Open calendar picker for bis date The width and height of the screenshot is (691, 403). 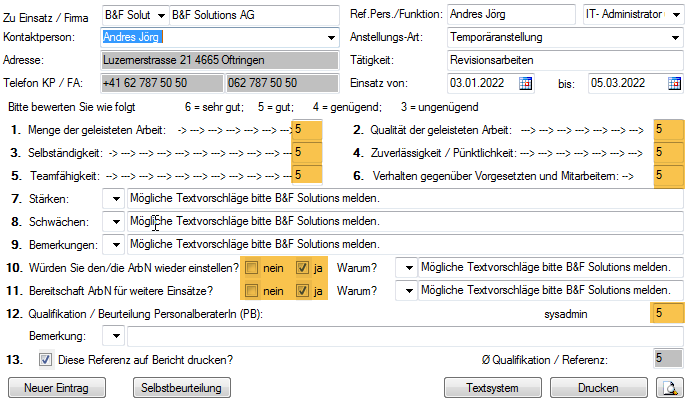point(666,83)
